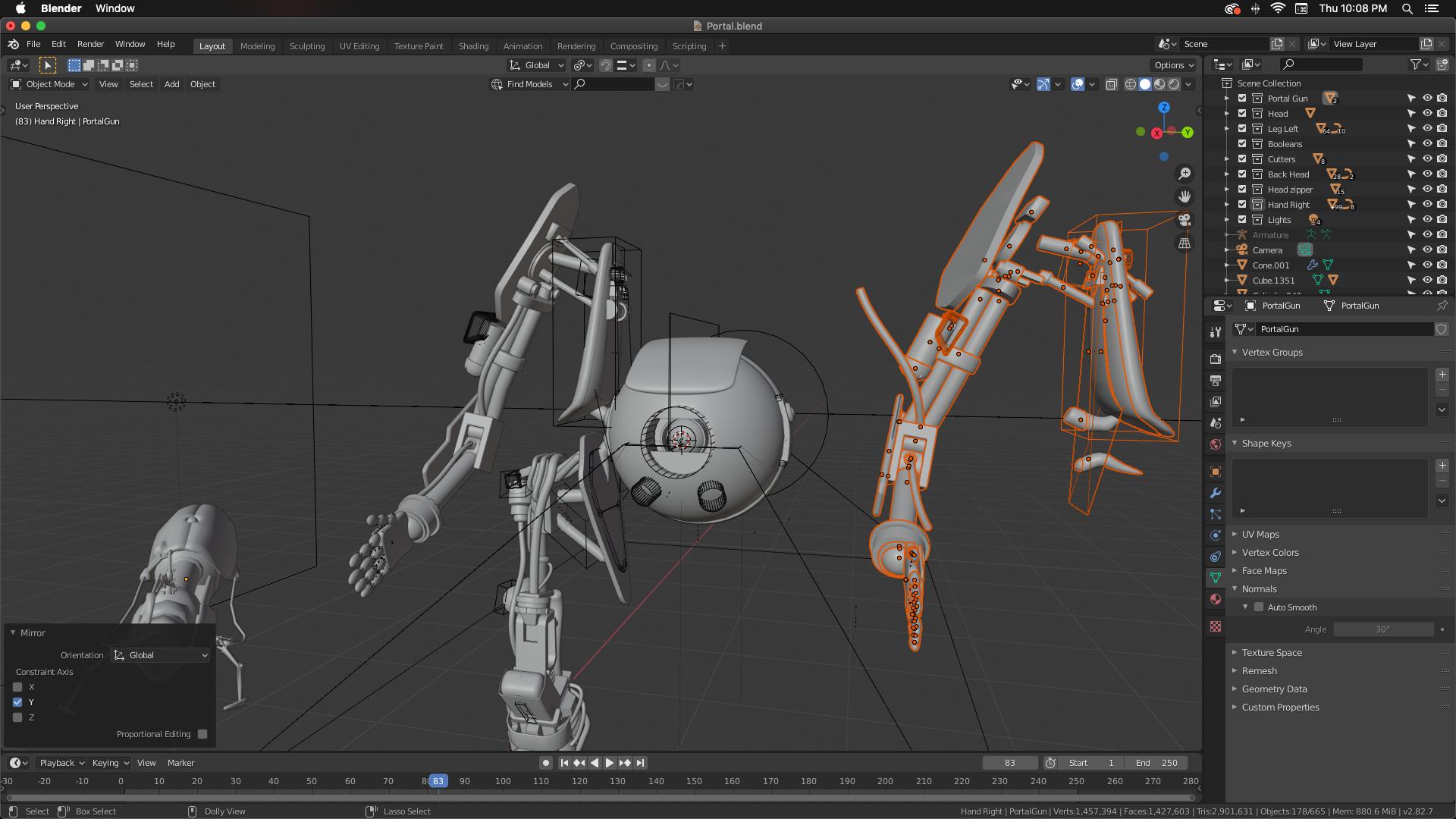Open the Physics properties tab
The width and height of the screenshot is (1456, 819).
coord(1216,535)
